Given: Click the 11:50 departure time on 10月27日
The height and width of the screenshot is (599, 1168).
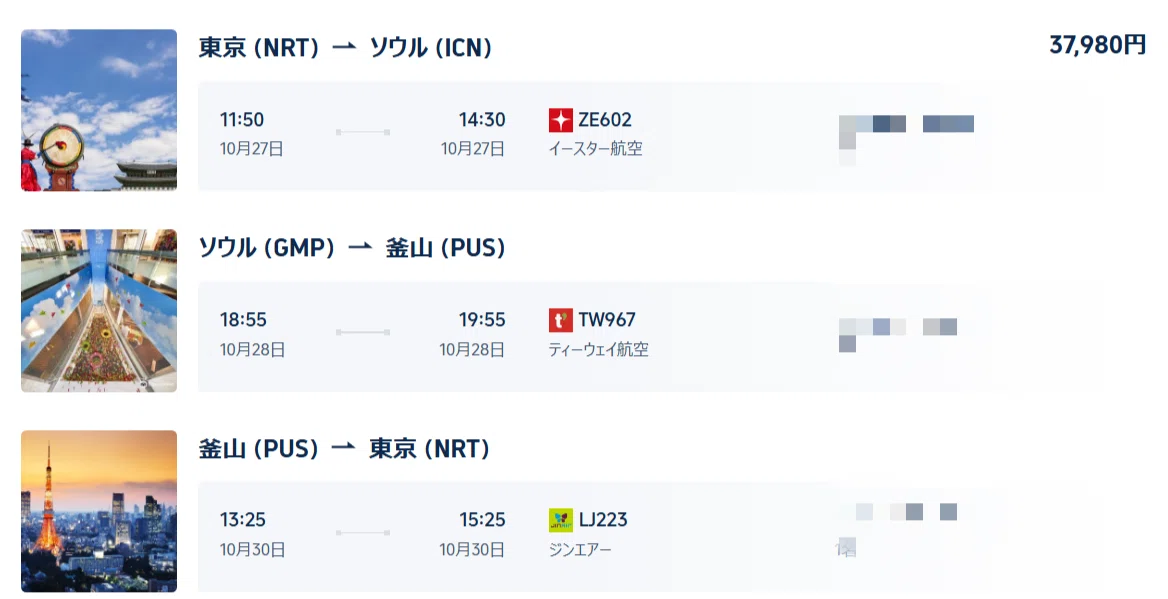Looking at the screenshot, I should [x=242, y=120].
